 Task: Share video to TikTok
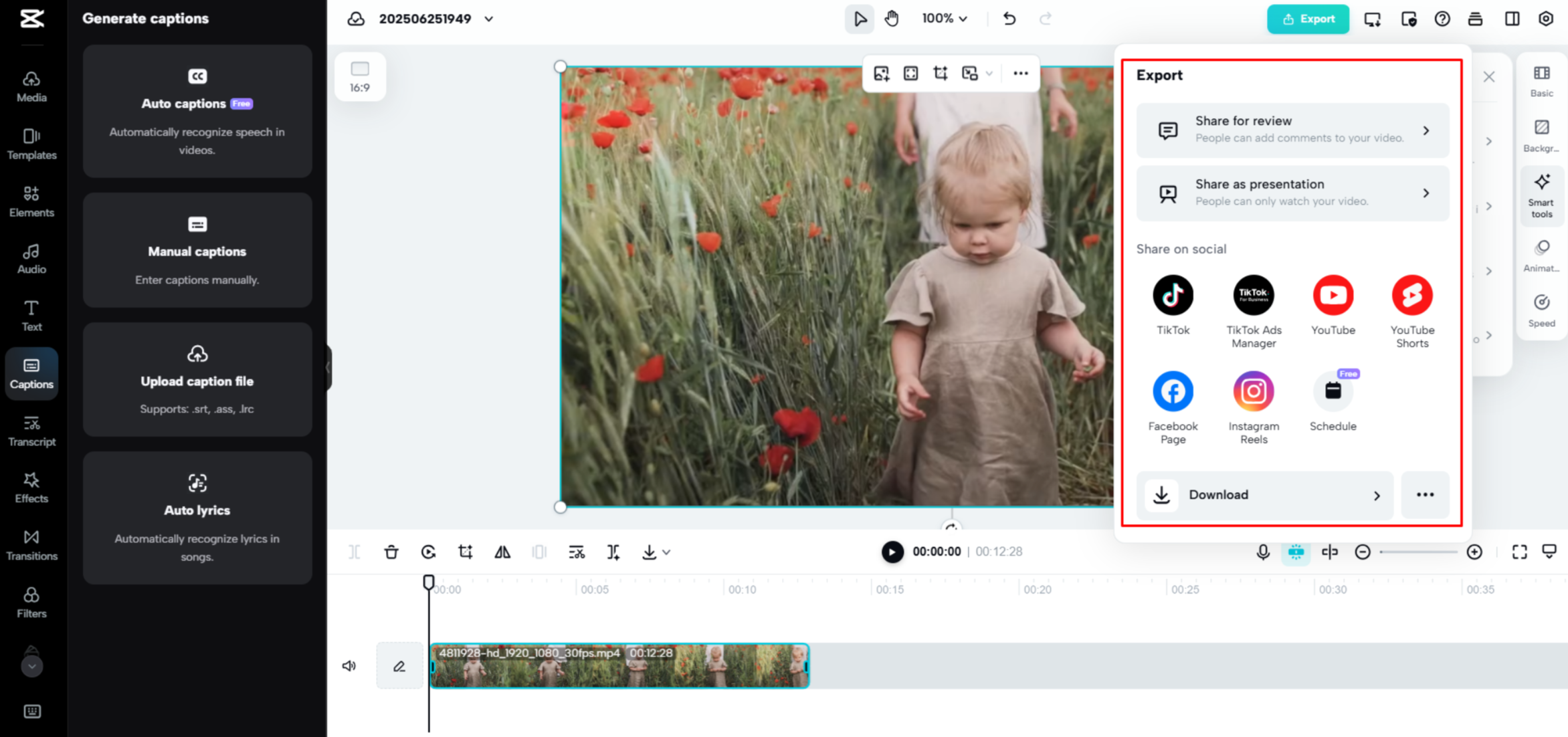click(x=1173, y=296)
